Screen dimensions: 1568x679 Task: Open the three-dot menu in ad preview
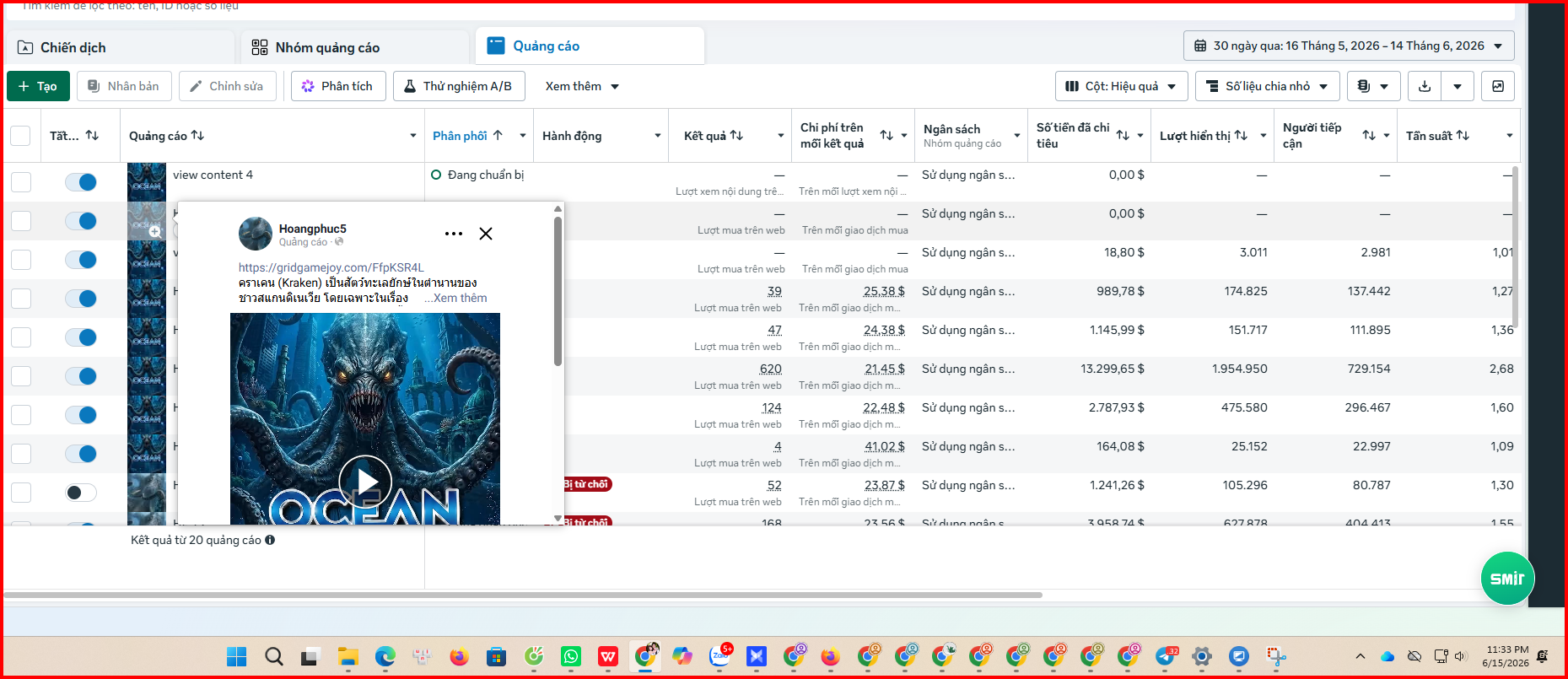tap(454, 234)
